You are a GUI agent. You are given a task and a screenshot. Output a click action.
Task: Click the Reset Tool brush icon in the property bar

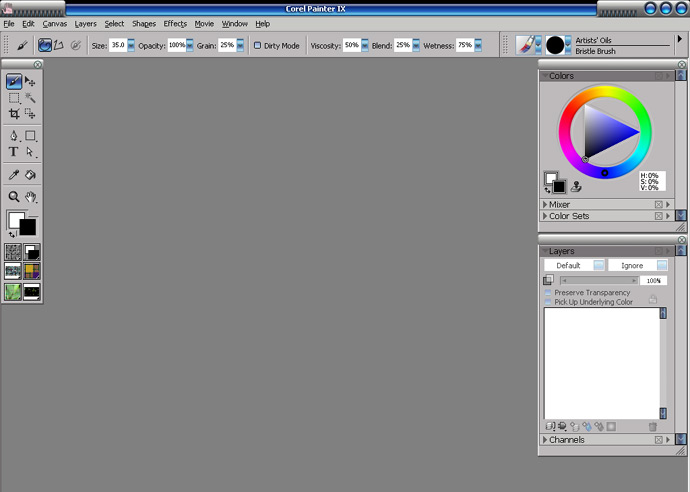coord(22,45)
